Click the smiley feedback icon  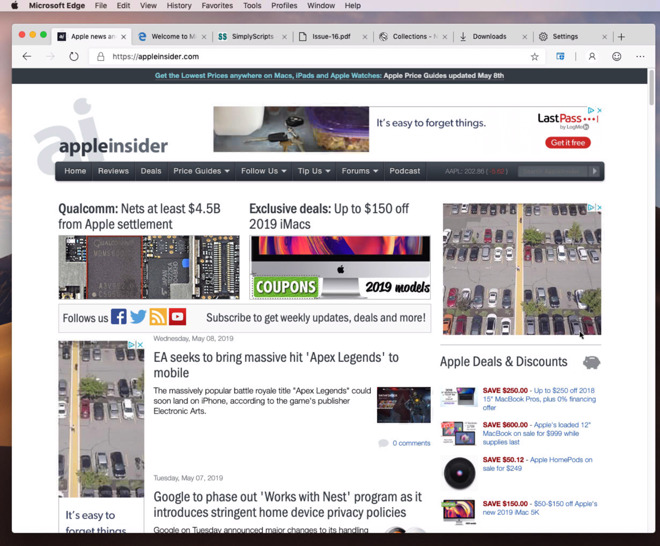[617, 56]
